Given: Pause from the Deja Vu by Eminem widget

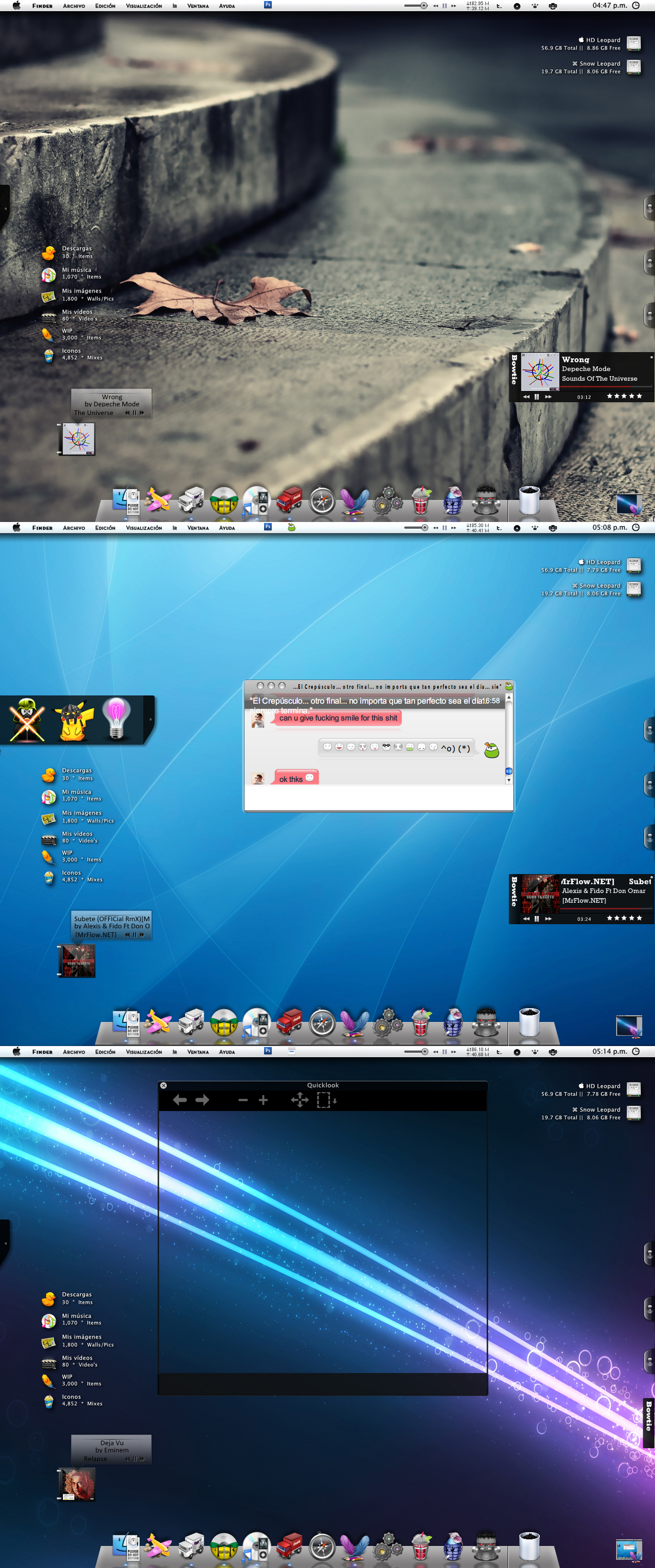Looking at the screenshot, I should (135, 1458).
